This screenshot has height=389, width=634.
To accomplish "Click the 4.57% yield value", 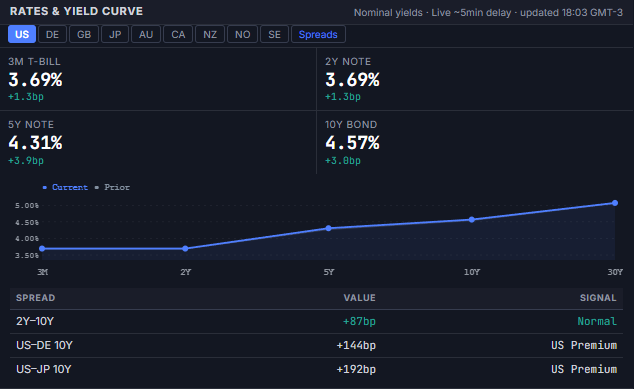I will click(352, 143).
